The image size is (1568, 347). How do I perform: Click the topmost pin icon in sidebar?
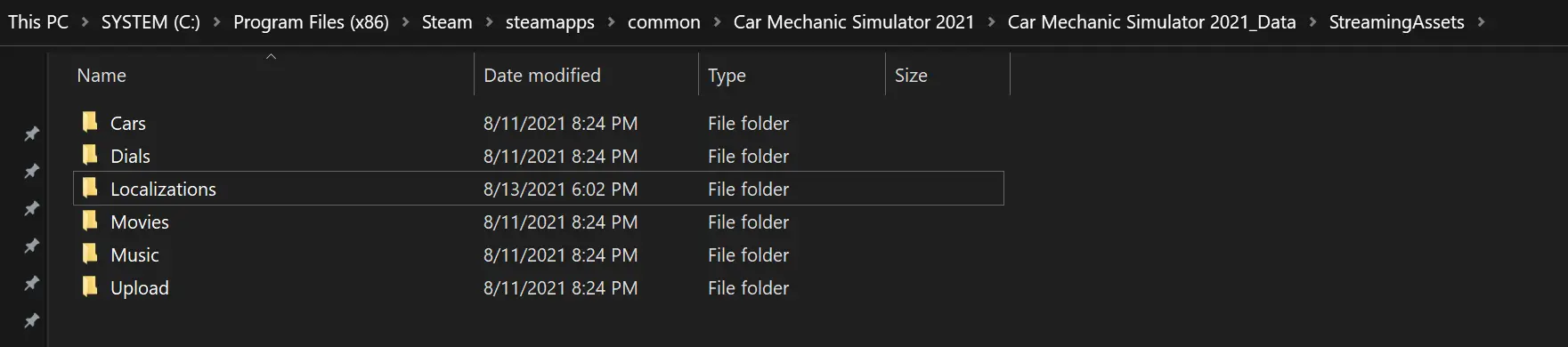(x=31, y=133)
